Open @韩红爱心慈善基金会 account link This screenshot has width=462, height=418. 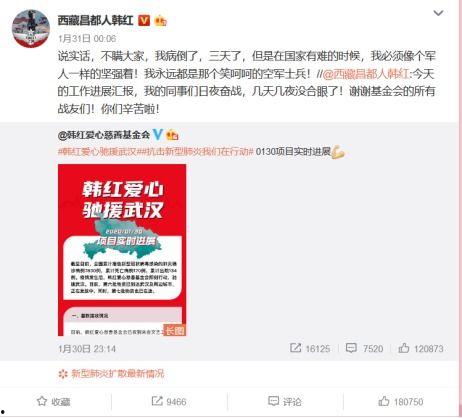[x=104, y=135]
